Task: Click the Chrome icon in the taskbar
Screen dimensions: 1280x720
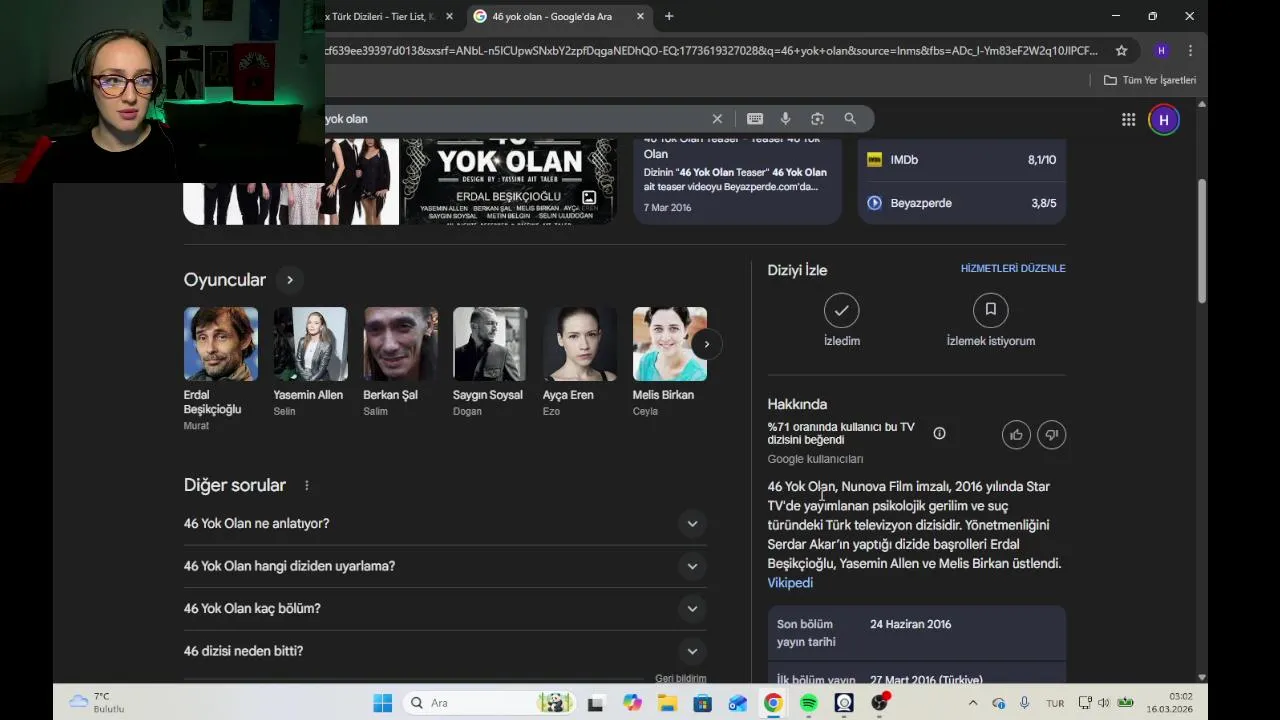Action: [773, 703]
